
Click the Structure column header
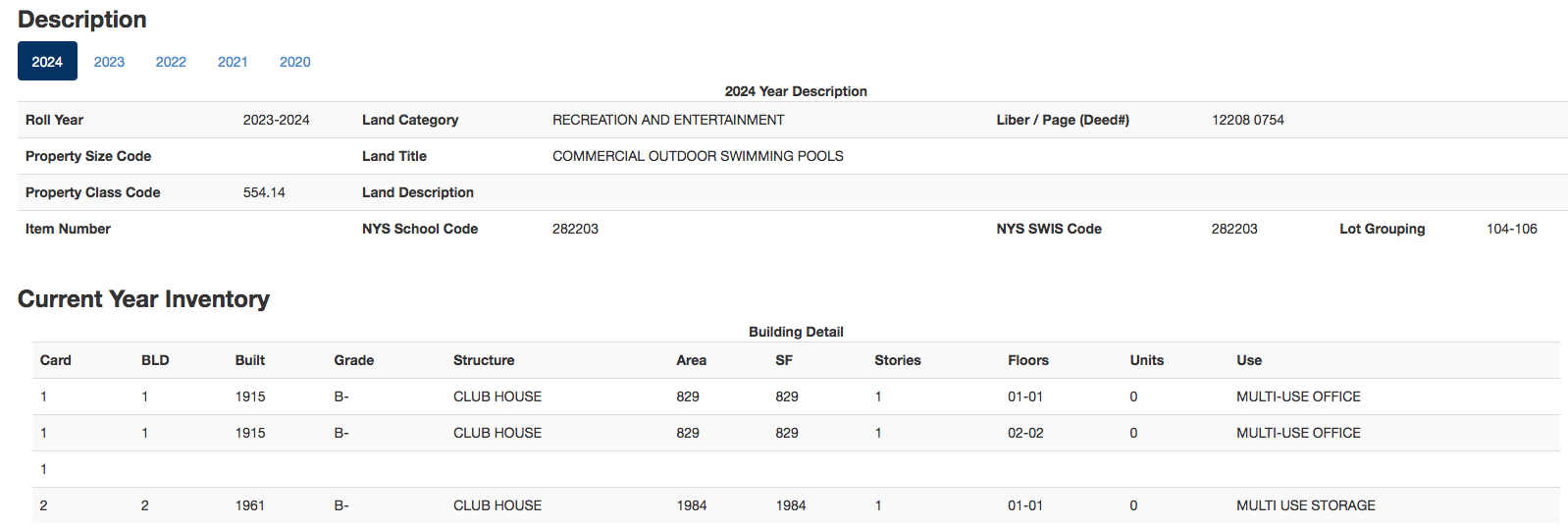[484, 360]
